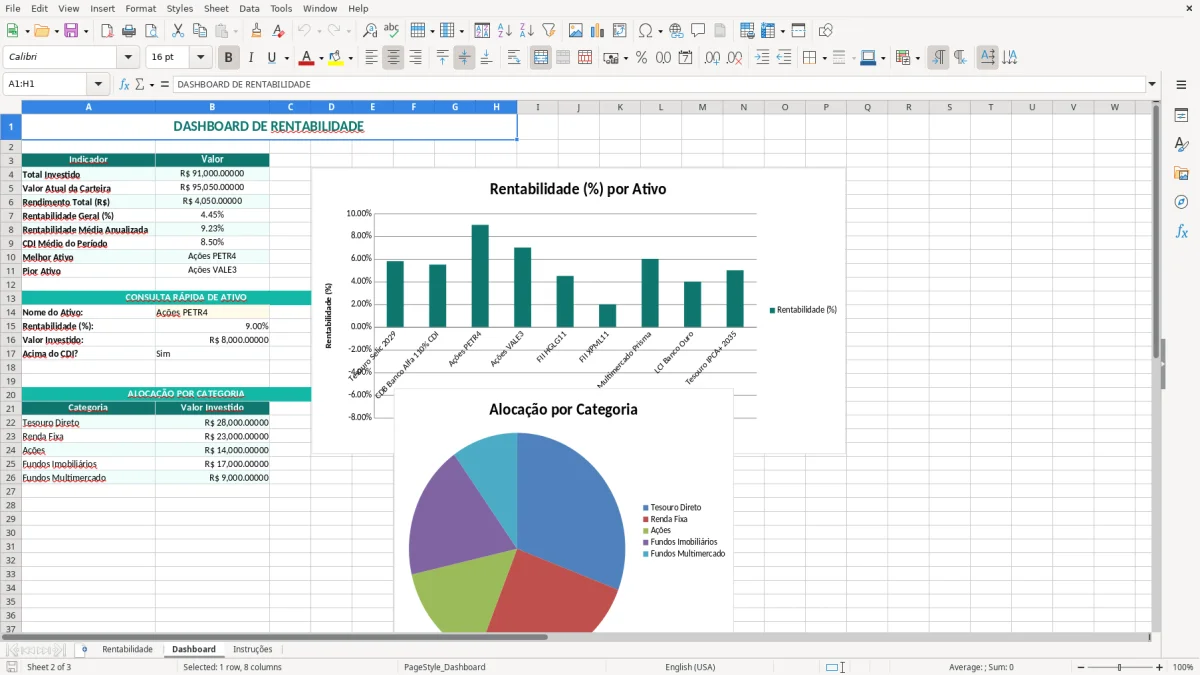Toggle Underline formatting
The image size is (1200, 675).
point(271,58)
